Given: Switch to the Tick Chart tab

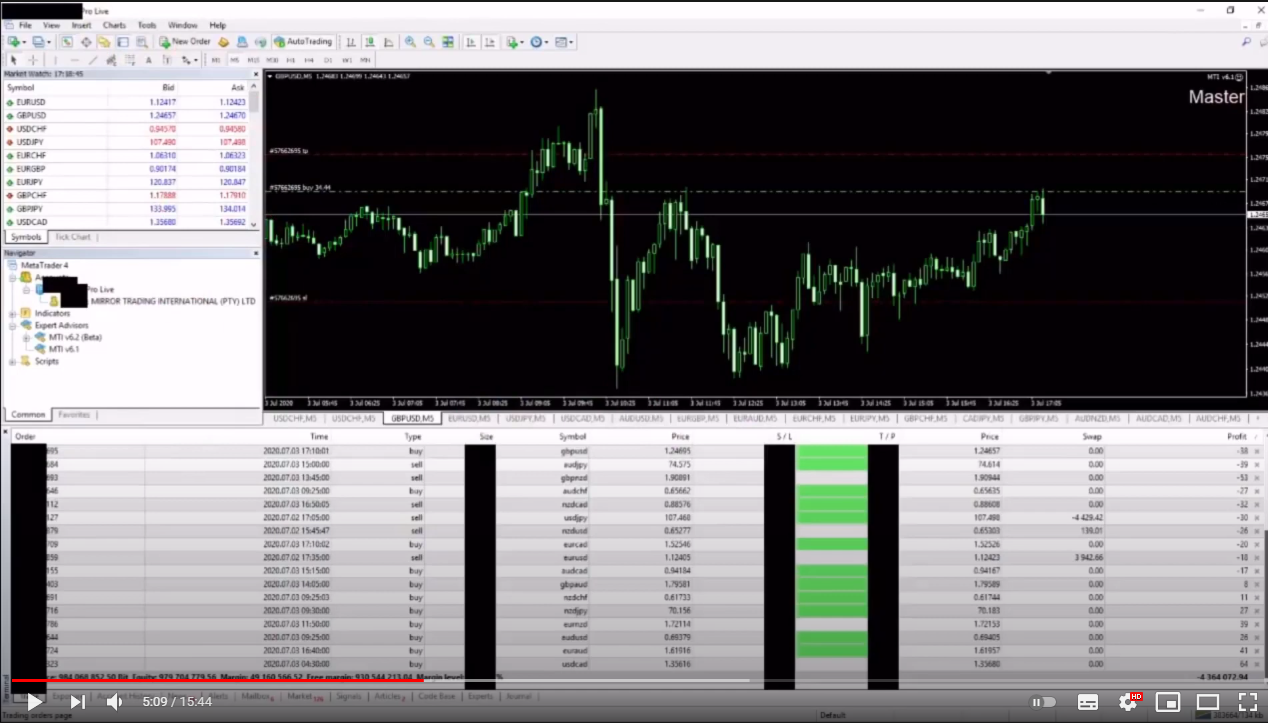Looking at the screenshot, I should tap(72, 237).
